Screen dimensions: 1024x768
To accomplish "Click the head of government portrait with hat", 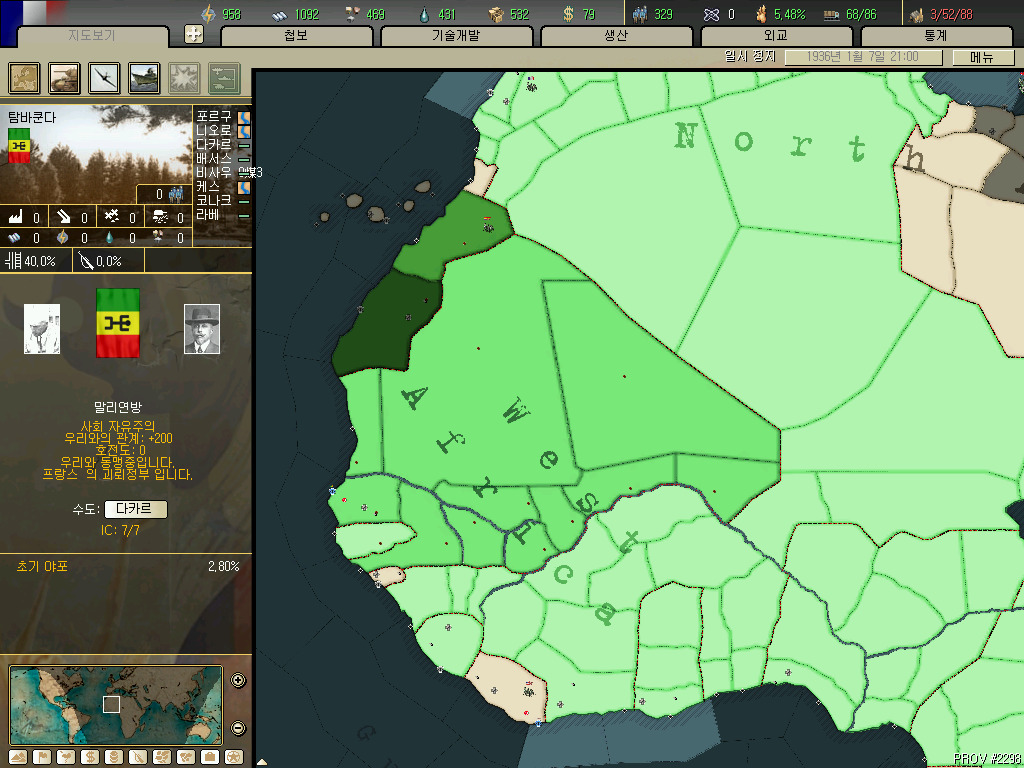I will pyautogui.click(x=202, y=328).
